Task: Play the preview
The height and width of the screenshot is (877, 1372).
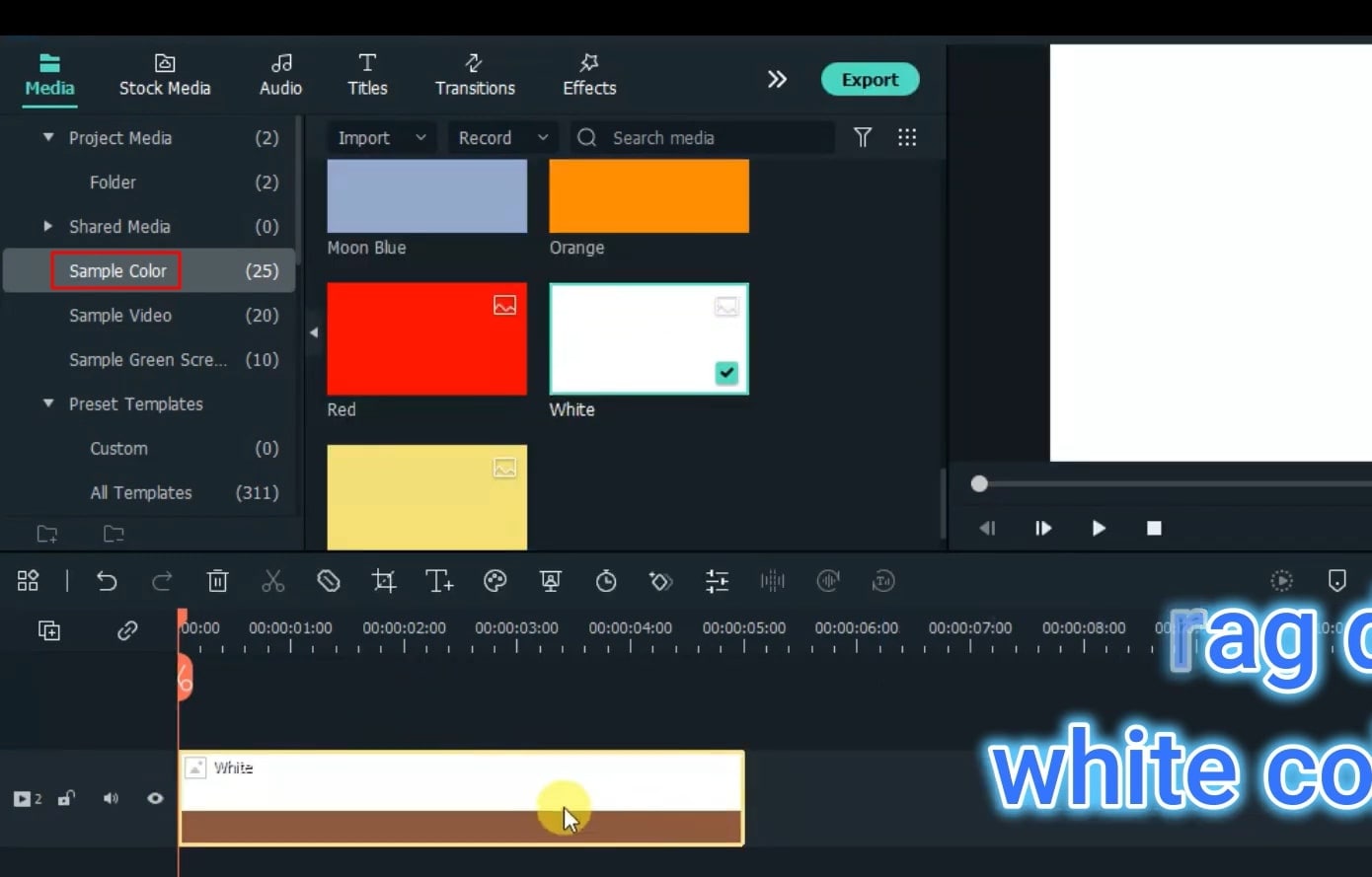Action: 1099,528
